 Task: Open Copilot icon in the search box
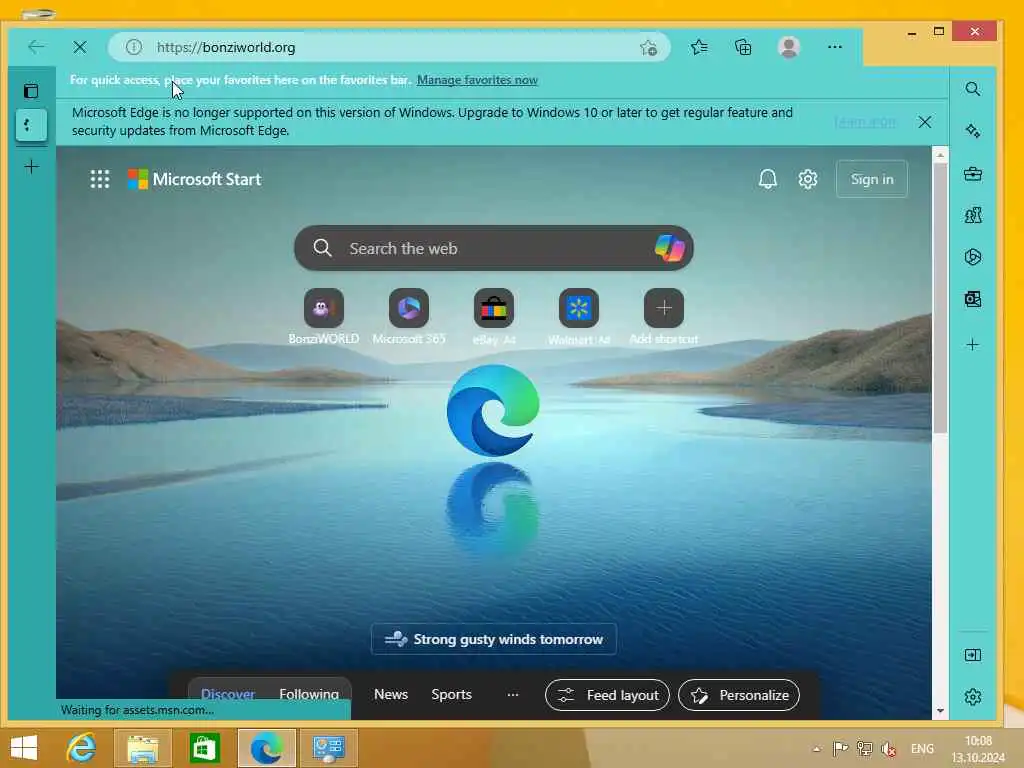669,248
